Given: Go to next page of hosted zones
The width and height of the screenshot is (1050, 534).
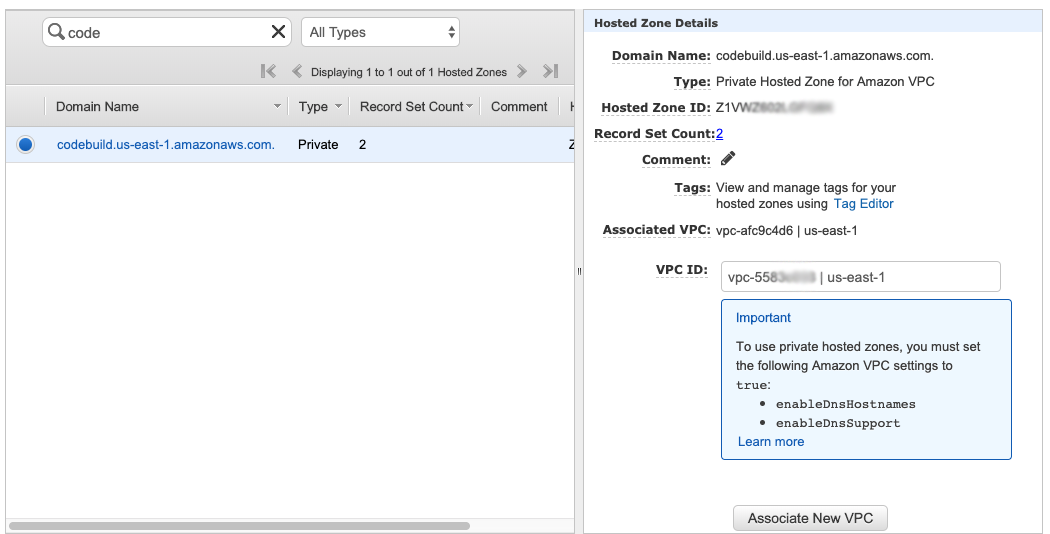Looking at the screenshot, I should click(522, 71).
